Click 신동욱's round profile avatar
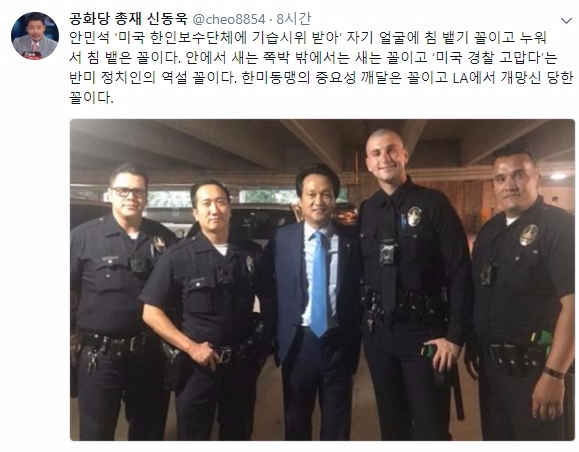The image size is (579, 452). (35, 36)
